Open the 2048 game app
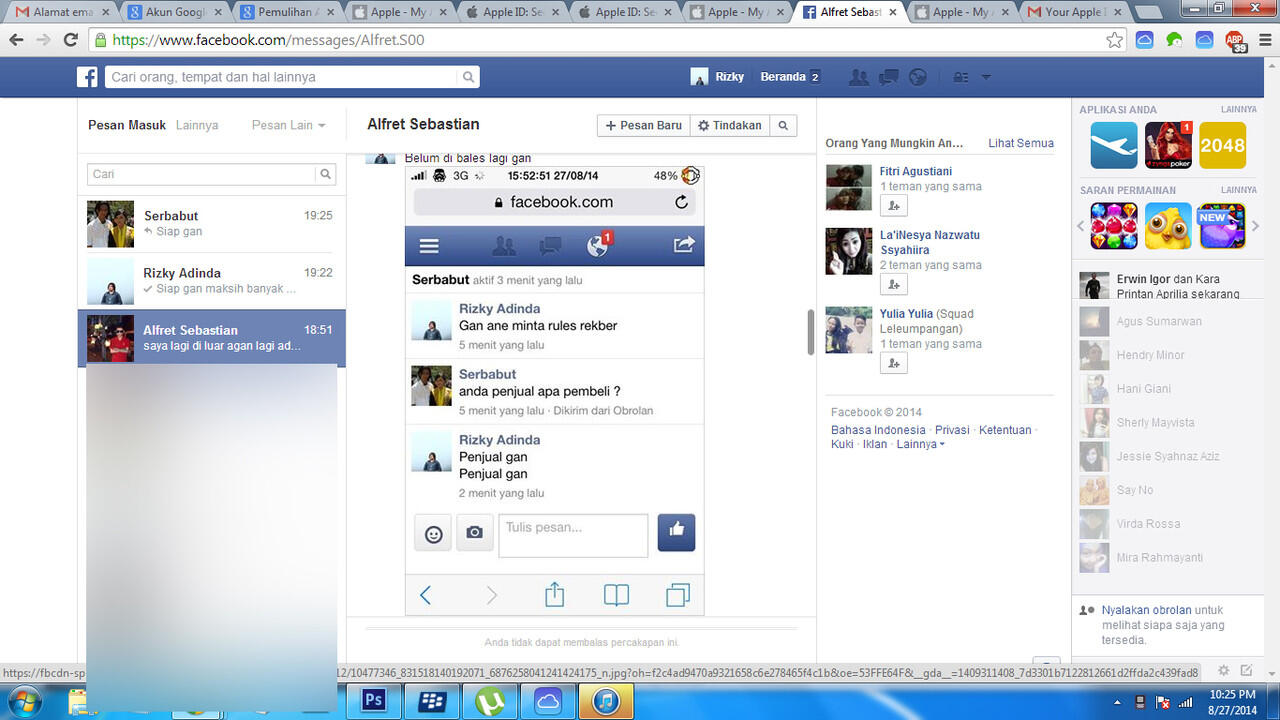The image size is (1280, 720). click(1222, 145)
